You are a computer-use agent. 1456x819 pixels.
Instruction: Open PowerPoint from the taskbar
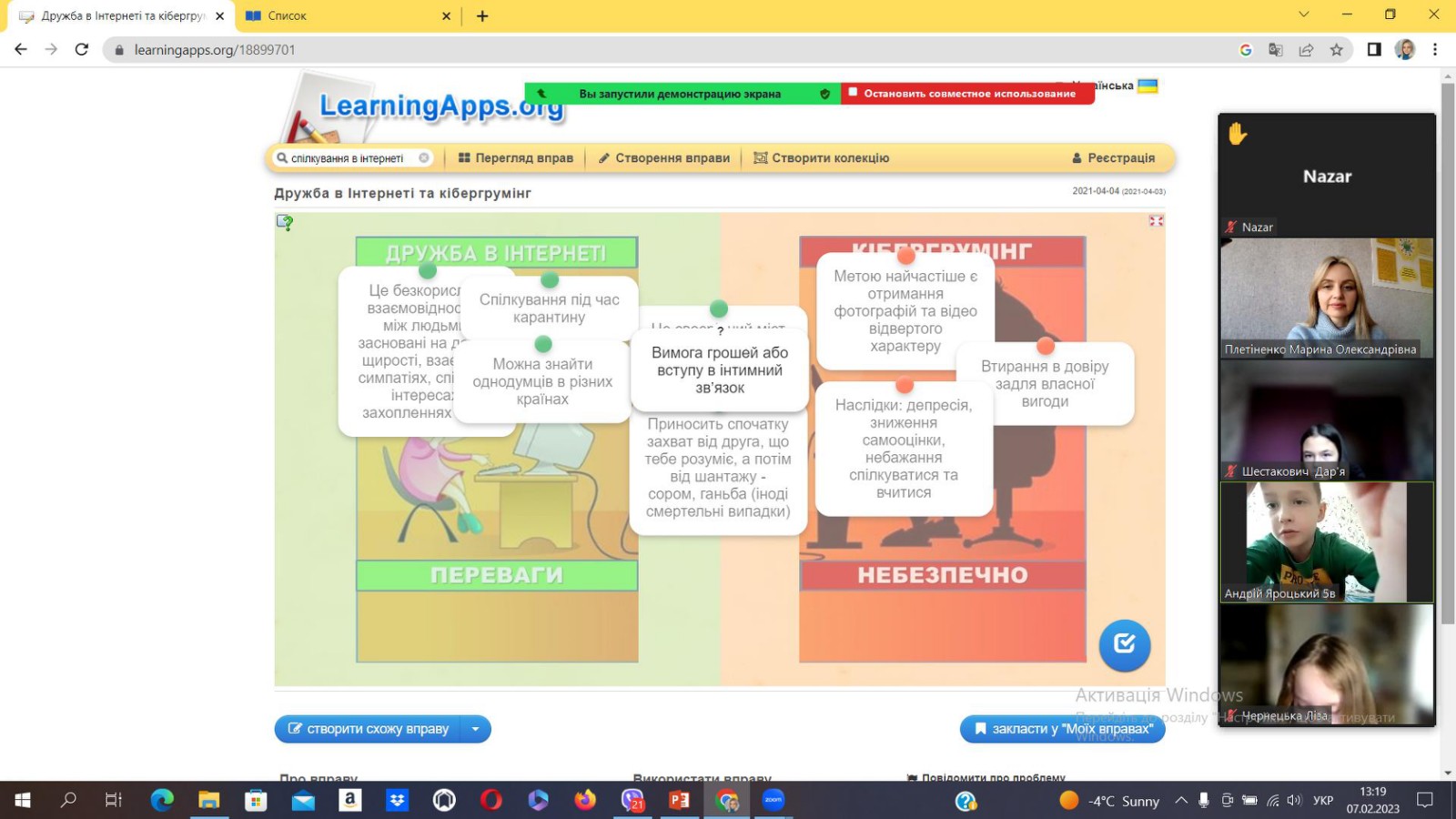tap(679, 800)
